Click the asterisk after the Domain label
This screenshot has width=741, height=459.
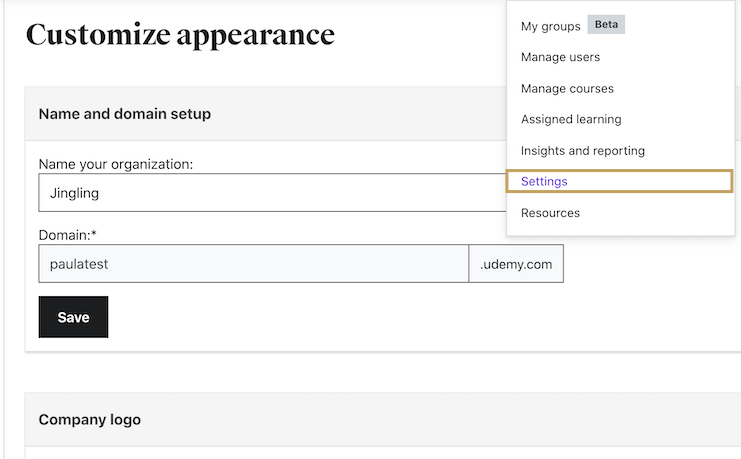[x=92, y=235]
